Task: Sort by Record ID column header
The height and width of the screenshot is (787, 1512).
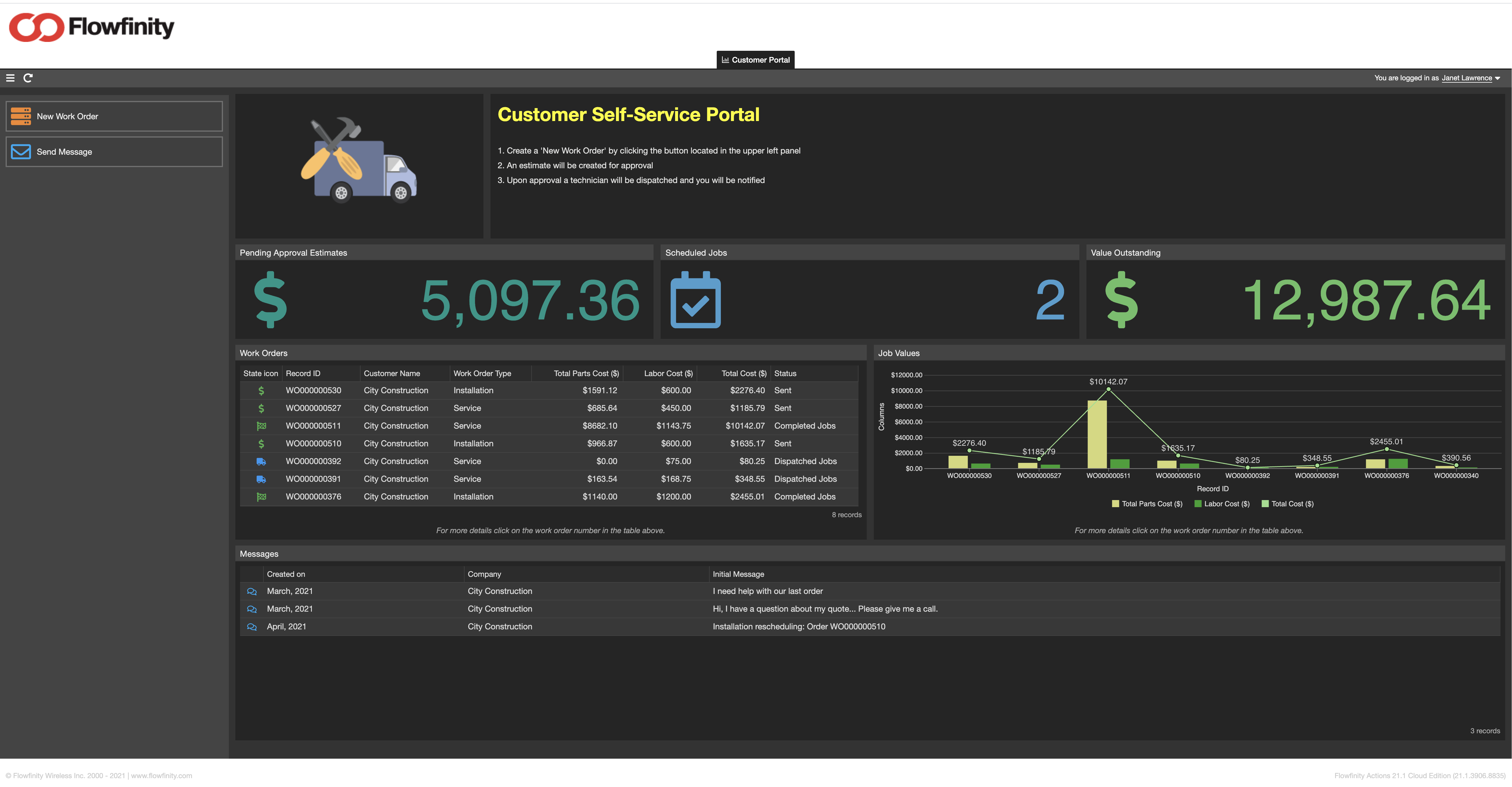Action: click(303, 374)
